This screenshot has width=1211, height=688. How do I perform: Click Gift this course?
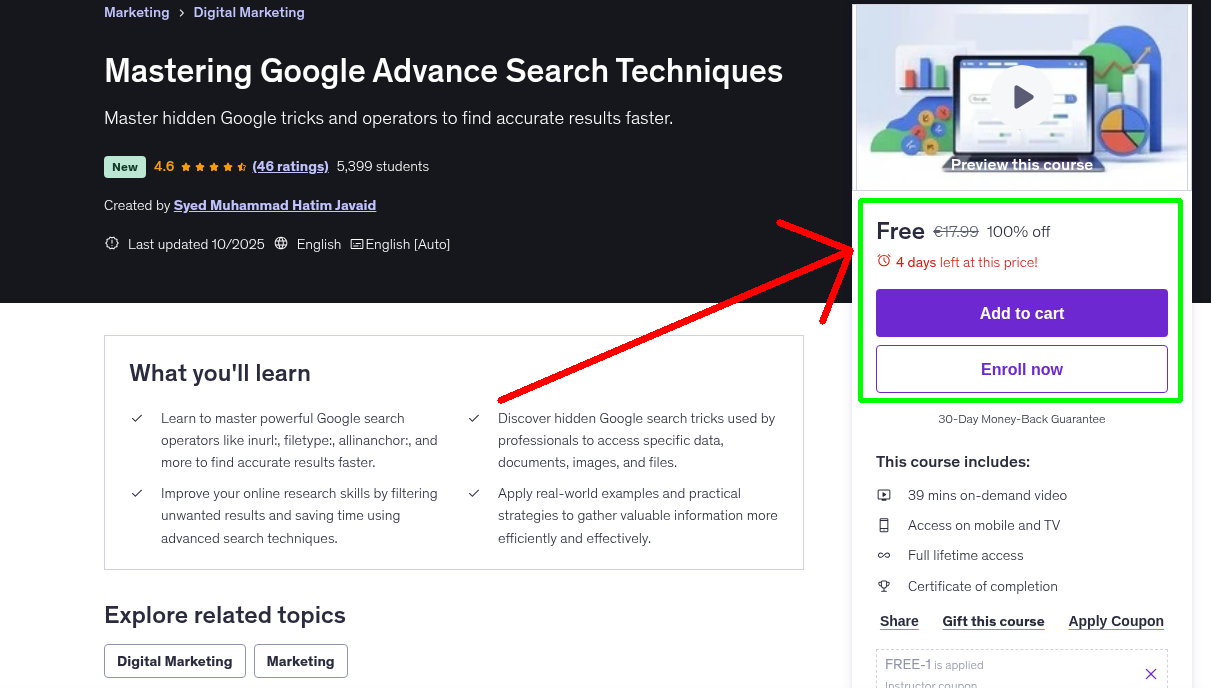(993, 621)
